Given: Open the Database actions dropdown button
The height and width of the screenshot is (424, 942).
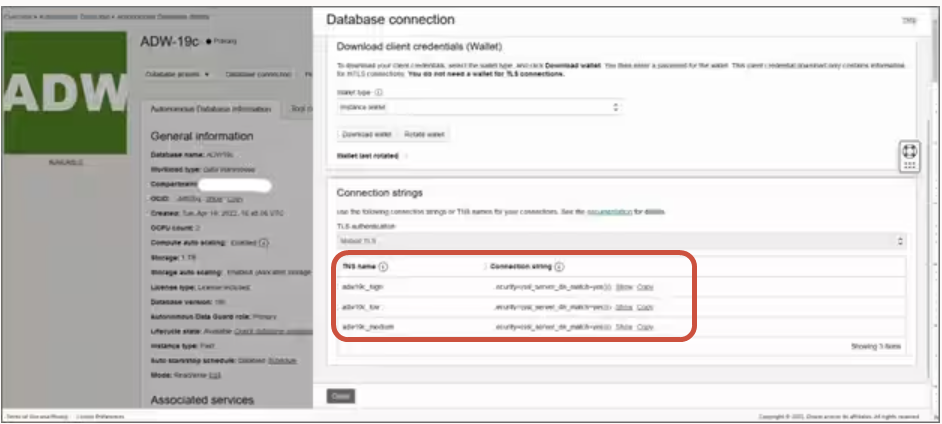Looking at the screenshot, I should click(x=177, y=74).
